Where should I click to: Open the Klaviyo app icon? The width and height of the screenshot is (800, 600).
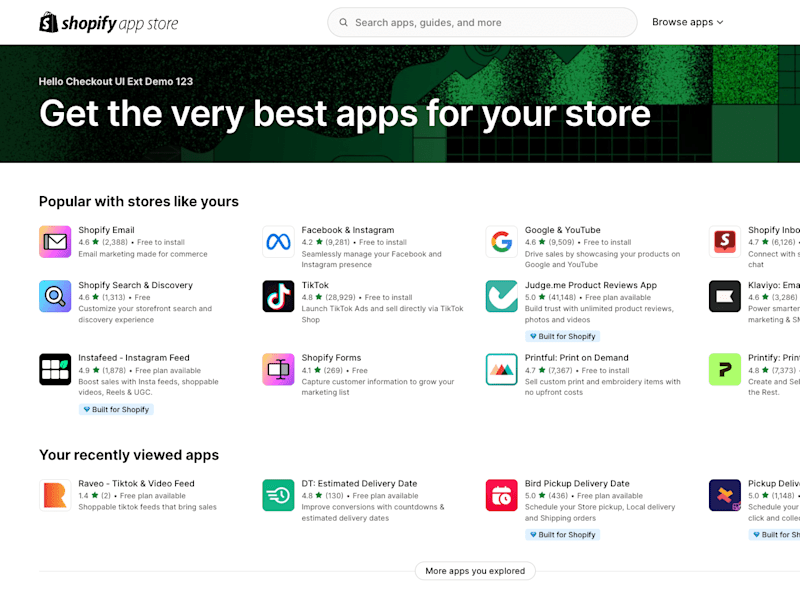pos(725,296)
